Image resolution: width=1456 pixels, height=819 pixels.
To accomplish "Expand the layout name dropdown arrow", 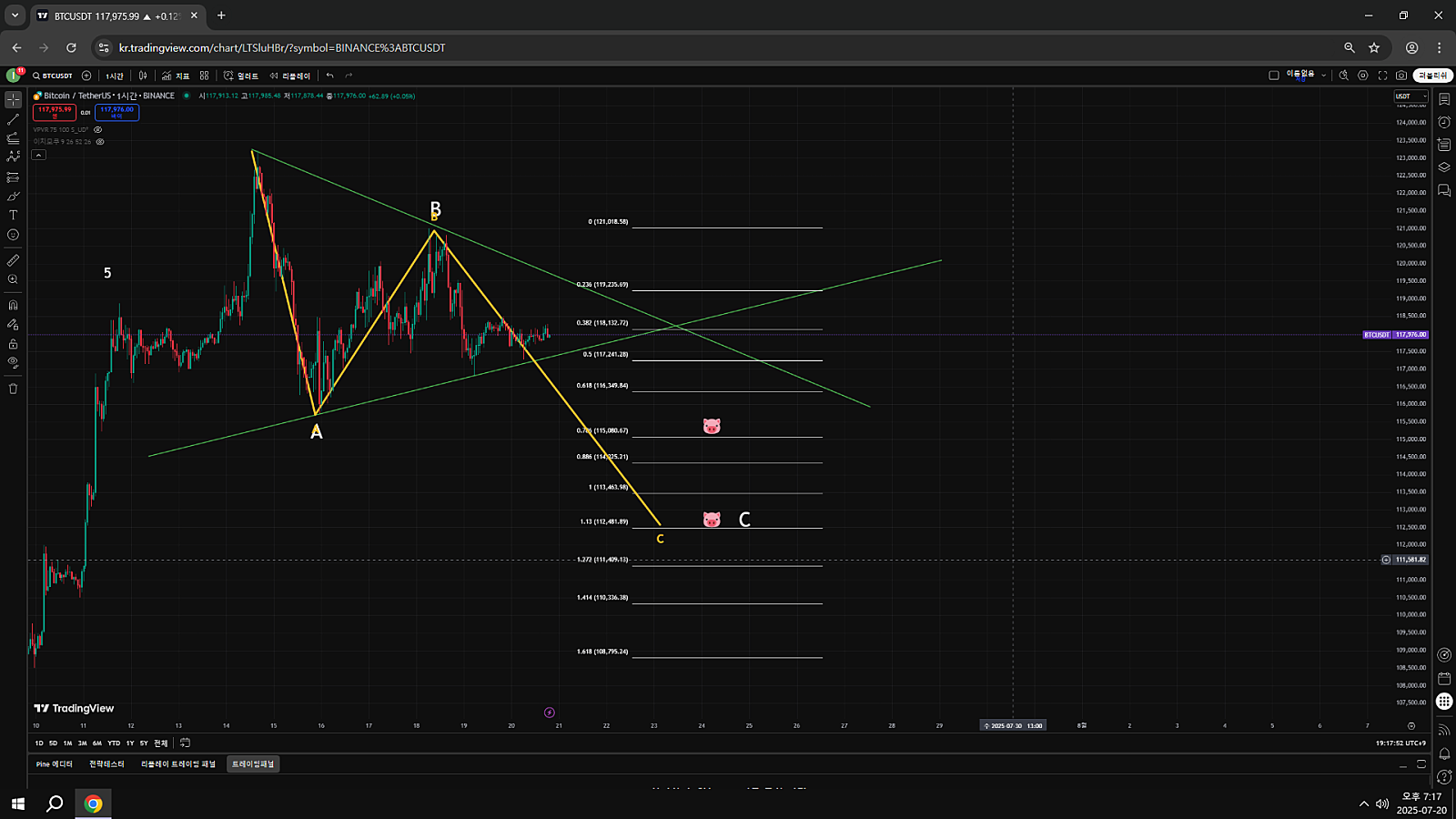I will 1323,76.
